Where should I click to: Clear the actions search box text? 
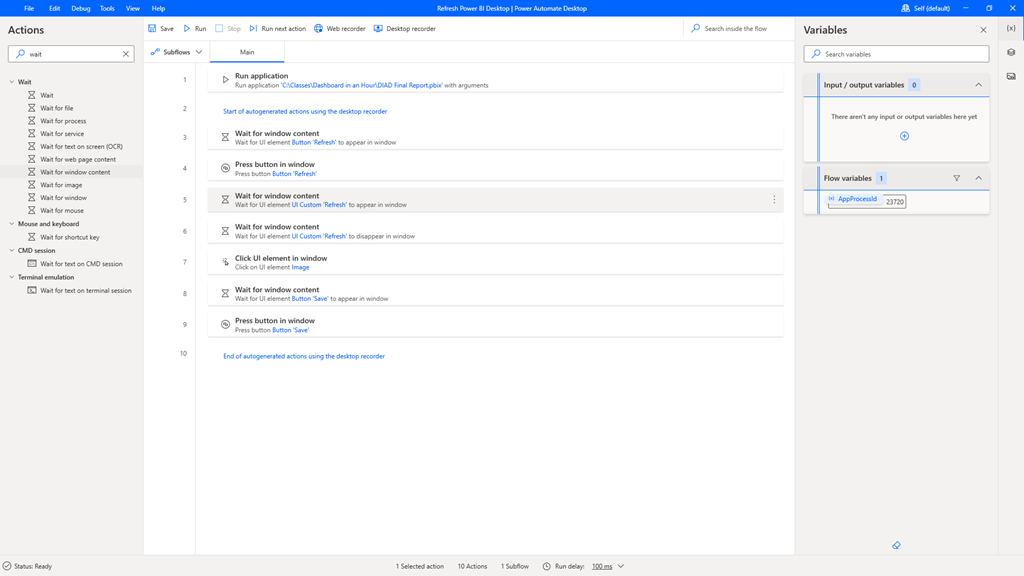tap(126, 54)
